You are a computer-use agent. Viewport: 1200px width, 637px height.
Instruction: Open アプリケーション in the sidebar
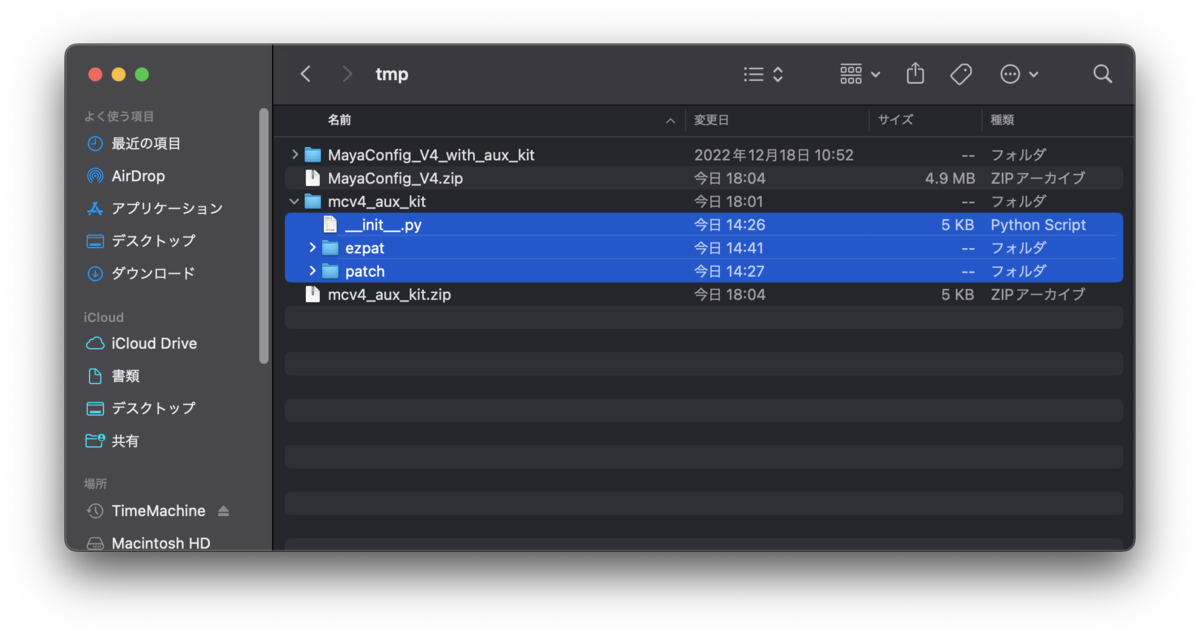[x=167, y=209]
